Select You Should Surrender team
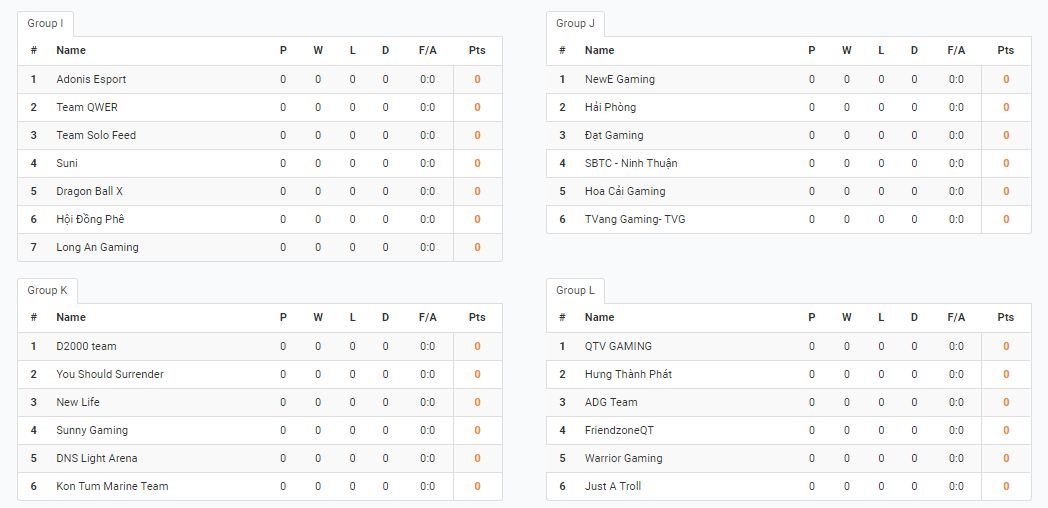This screenshot has height=508, width=1048. click(110, 374)
